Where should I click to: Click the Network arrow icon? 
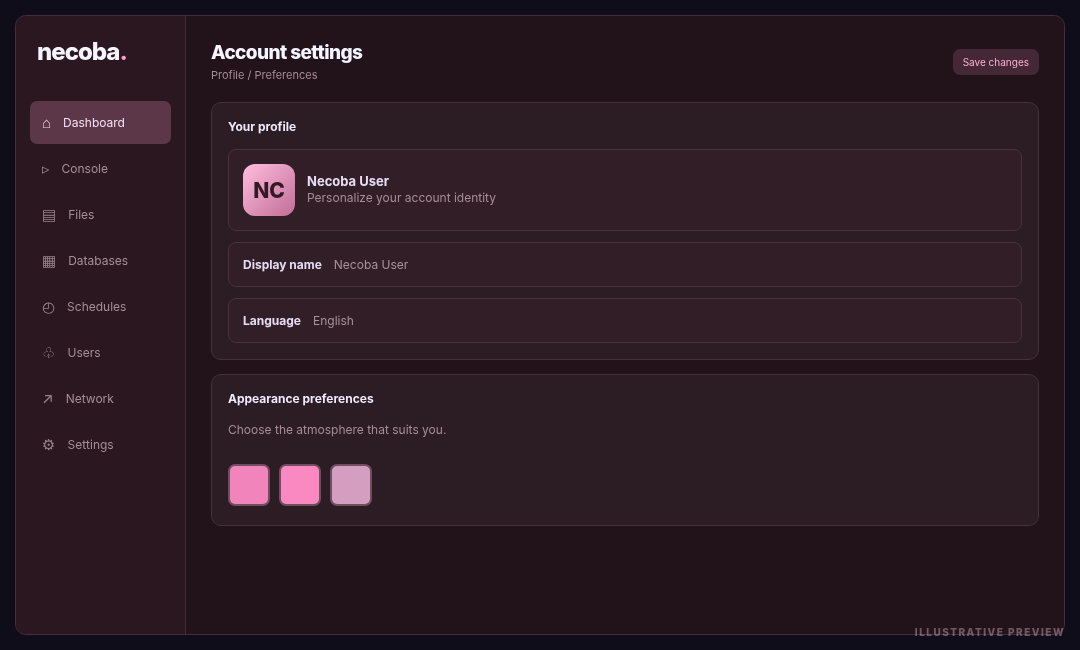point(48,399)
